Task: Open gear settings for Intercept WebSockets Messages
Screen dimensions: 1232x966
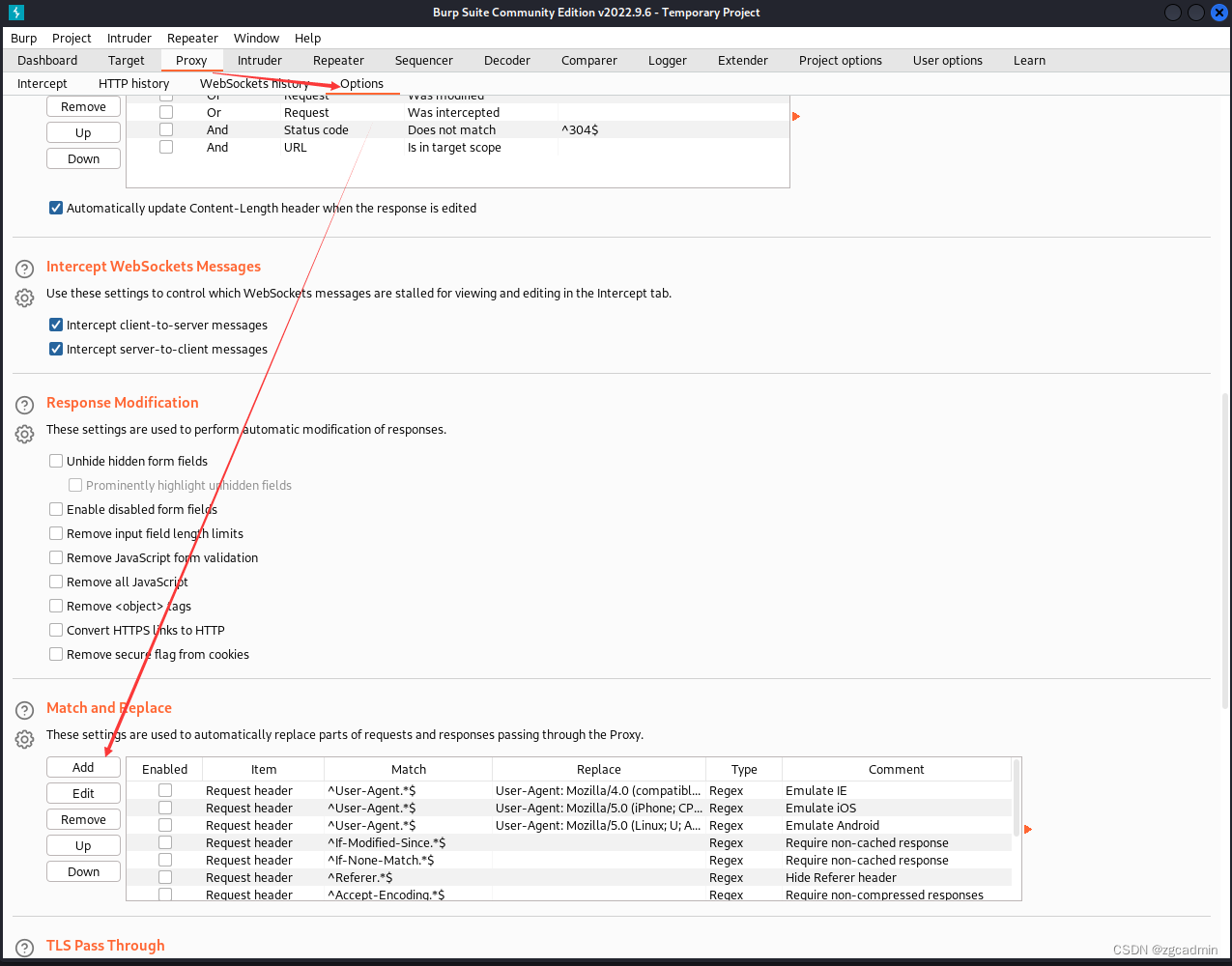Action: pos(25,298)
